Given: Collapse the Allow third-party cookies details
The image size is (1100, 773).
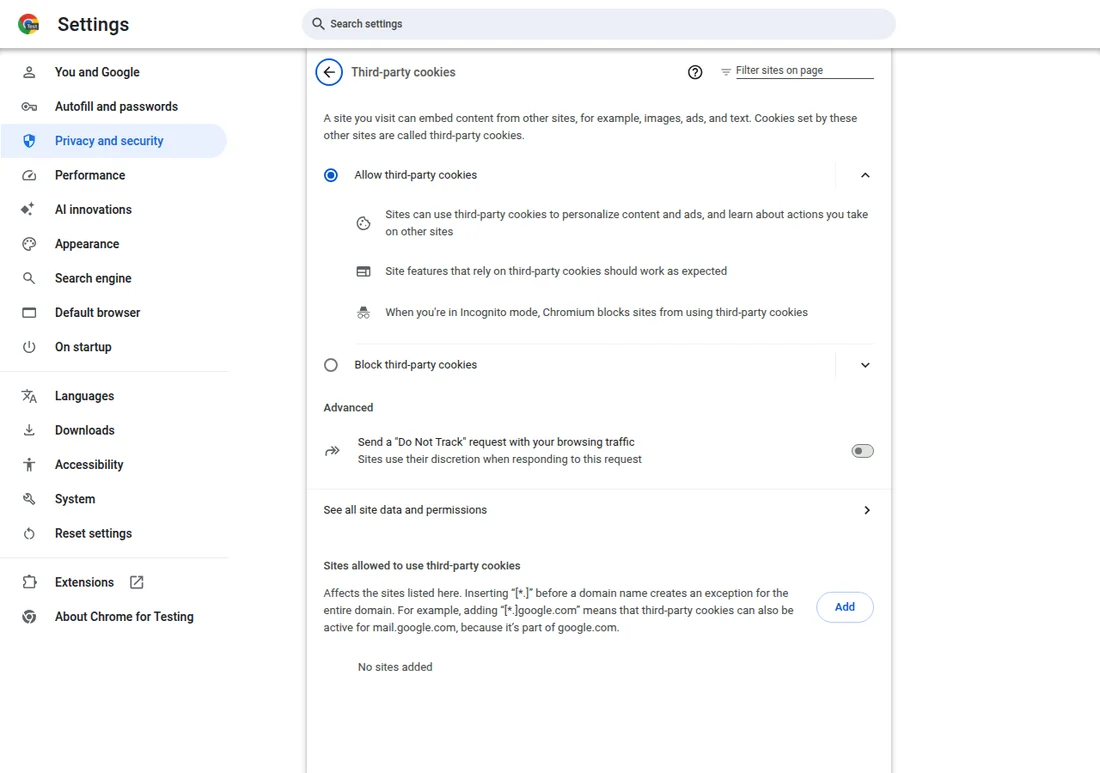Looking at the screenshot, I should 865,175.
